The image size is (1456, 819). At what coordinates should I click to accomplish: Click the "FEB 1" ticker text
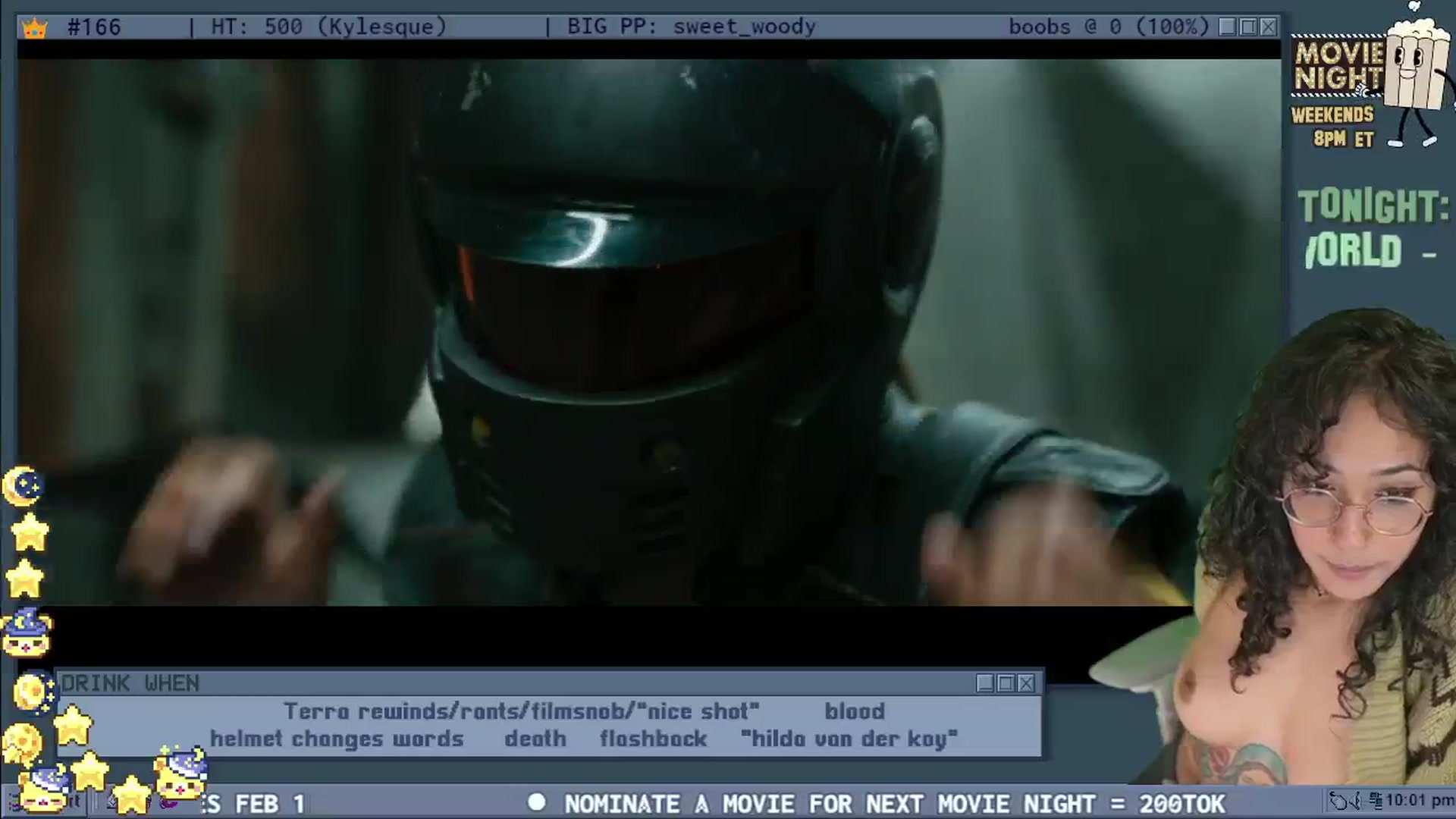(269, 803)
